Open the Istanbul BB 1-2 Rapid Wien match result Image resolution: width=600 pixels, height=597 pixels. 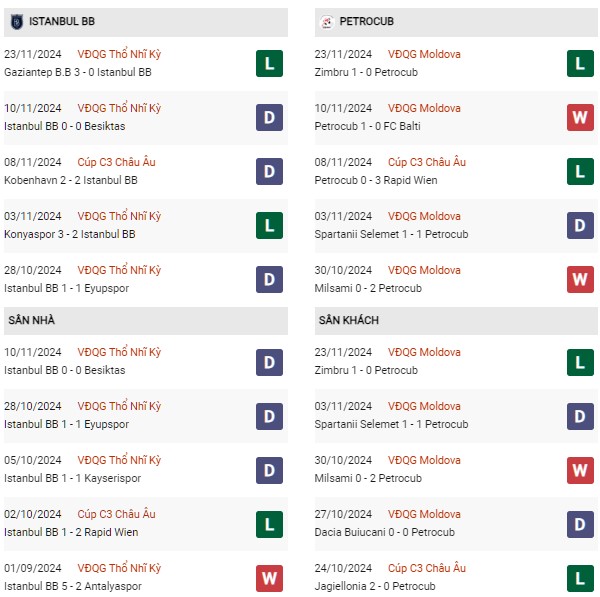[x=71, y=532]
